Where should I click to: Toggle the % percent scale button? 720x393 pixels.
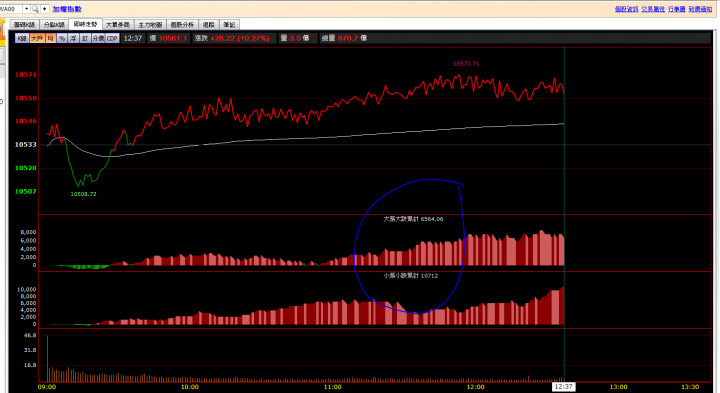tap(62, 39)
